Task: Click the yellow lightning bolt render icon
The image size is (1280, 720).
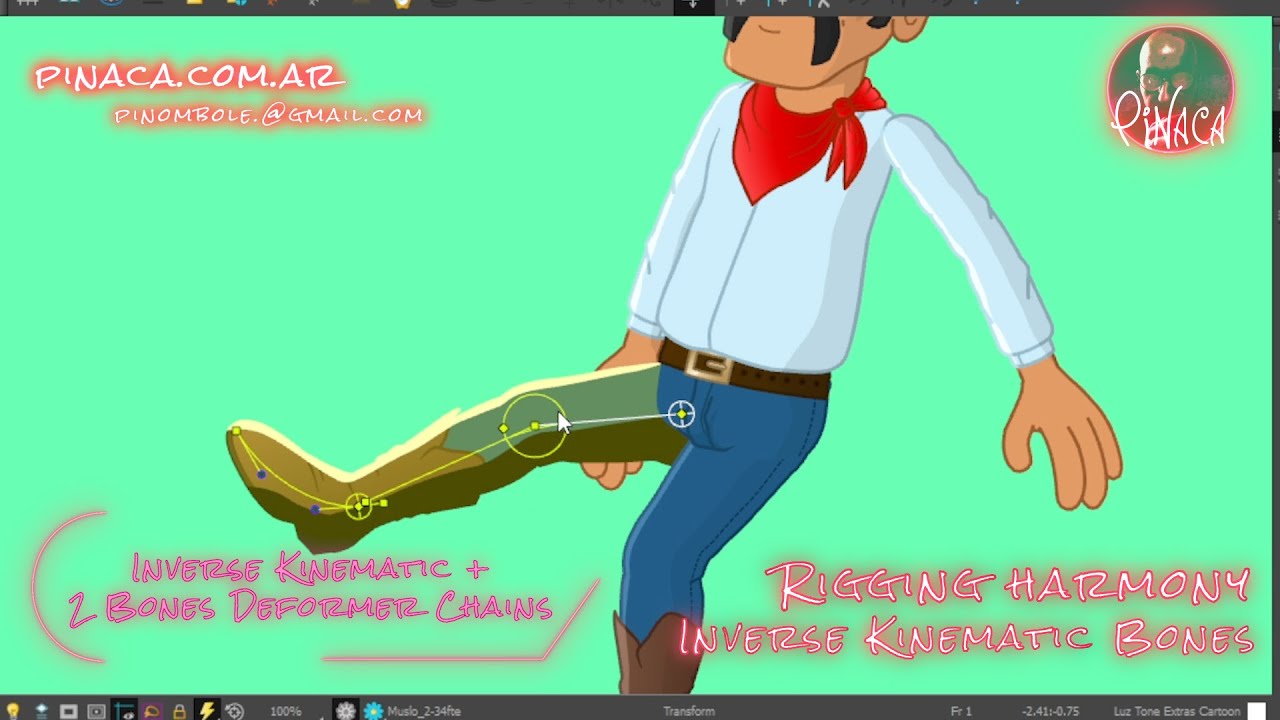Action: (207, 711)
